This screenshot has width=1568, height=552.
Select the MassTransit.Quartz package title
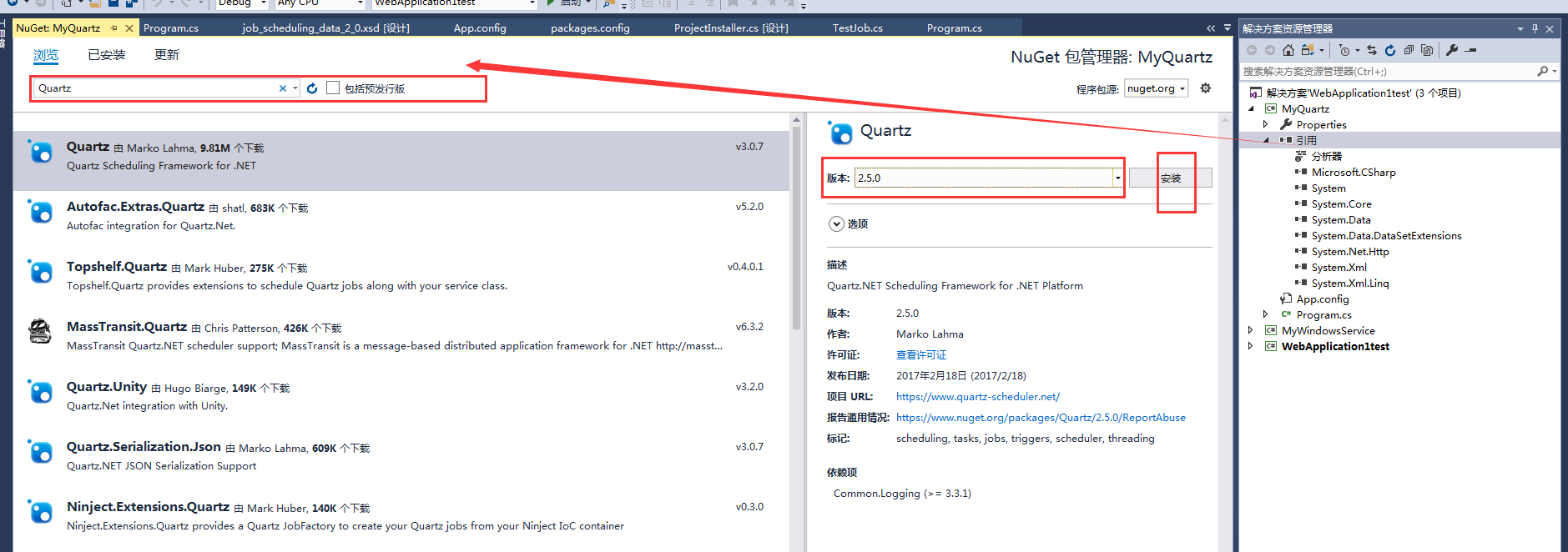pos(127,327)
